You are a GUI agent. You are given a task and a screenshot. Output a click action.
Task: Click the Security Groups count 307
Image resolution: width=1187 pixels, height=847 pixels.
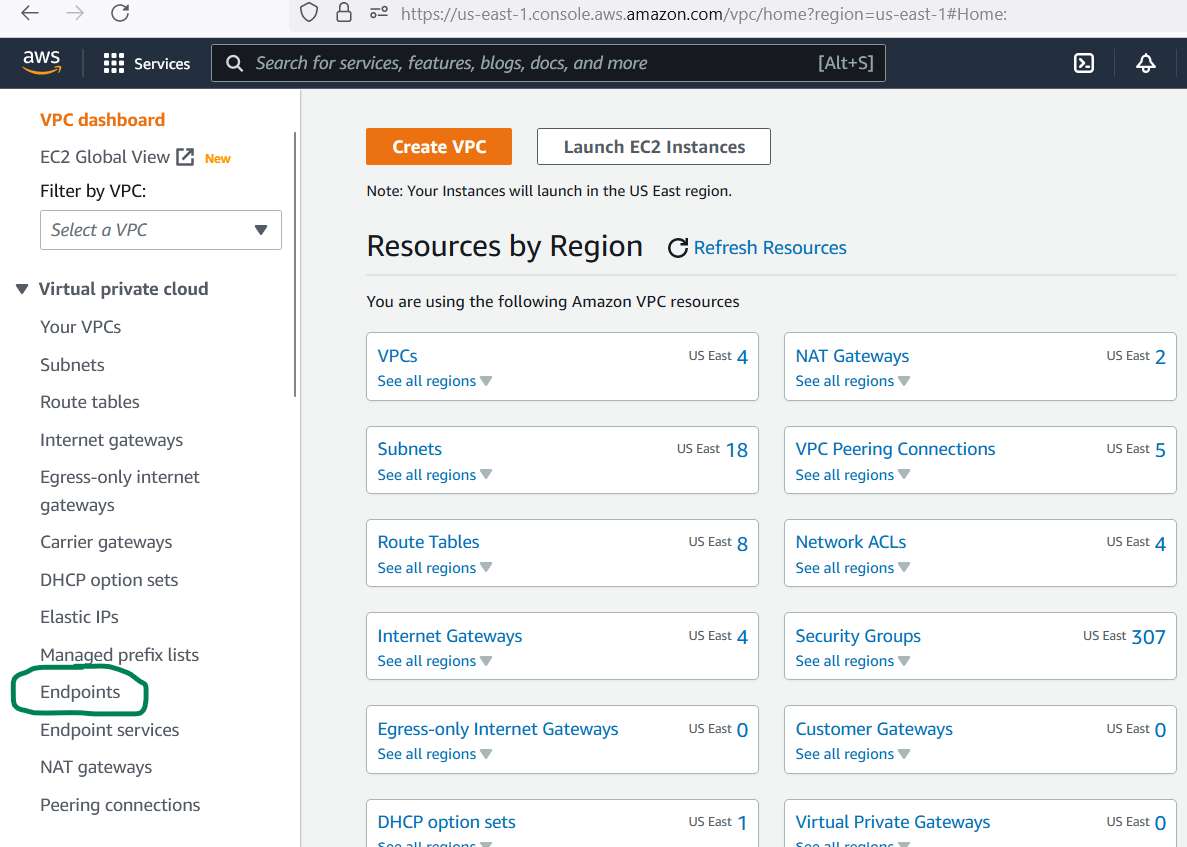[x=1148, y=637]
